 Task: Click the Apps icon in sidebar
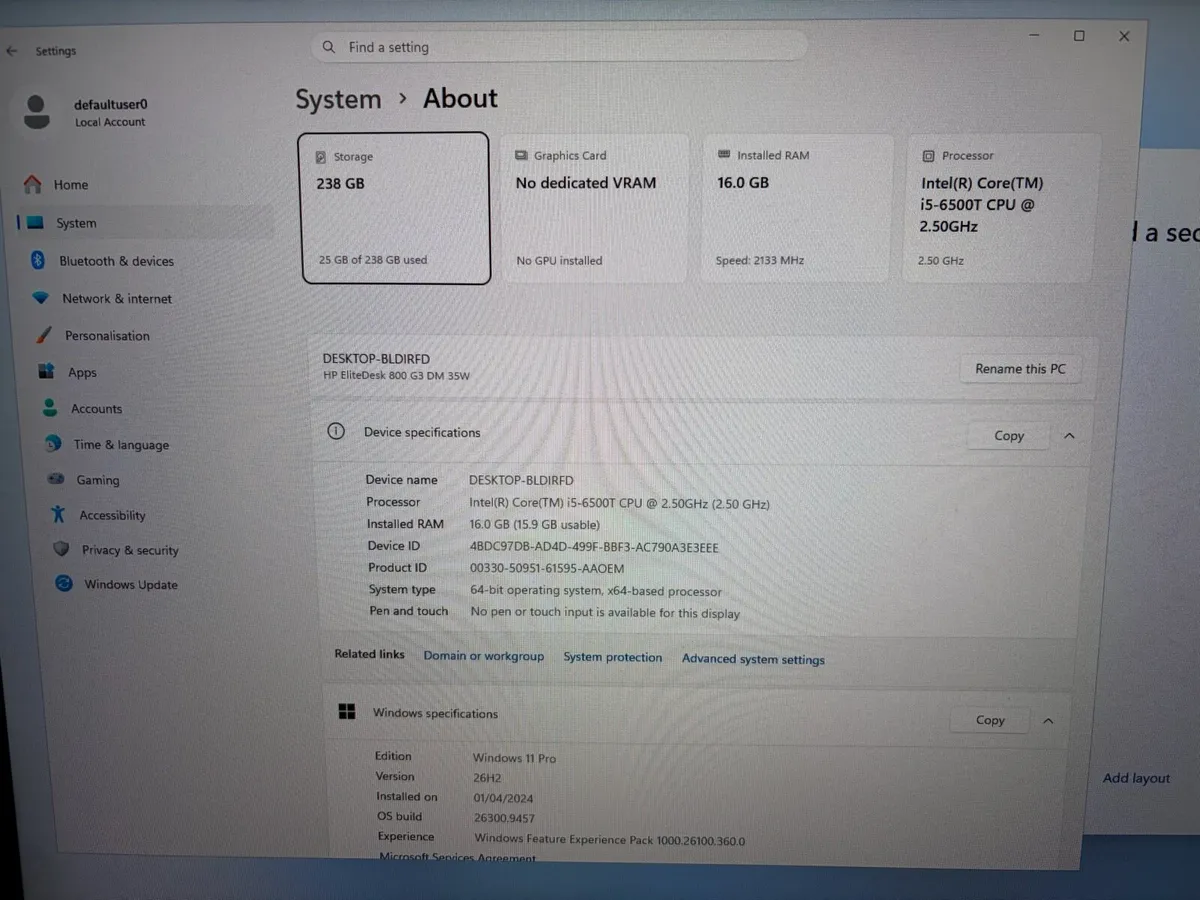click(46, 371)
